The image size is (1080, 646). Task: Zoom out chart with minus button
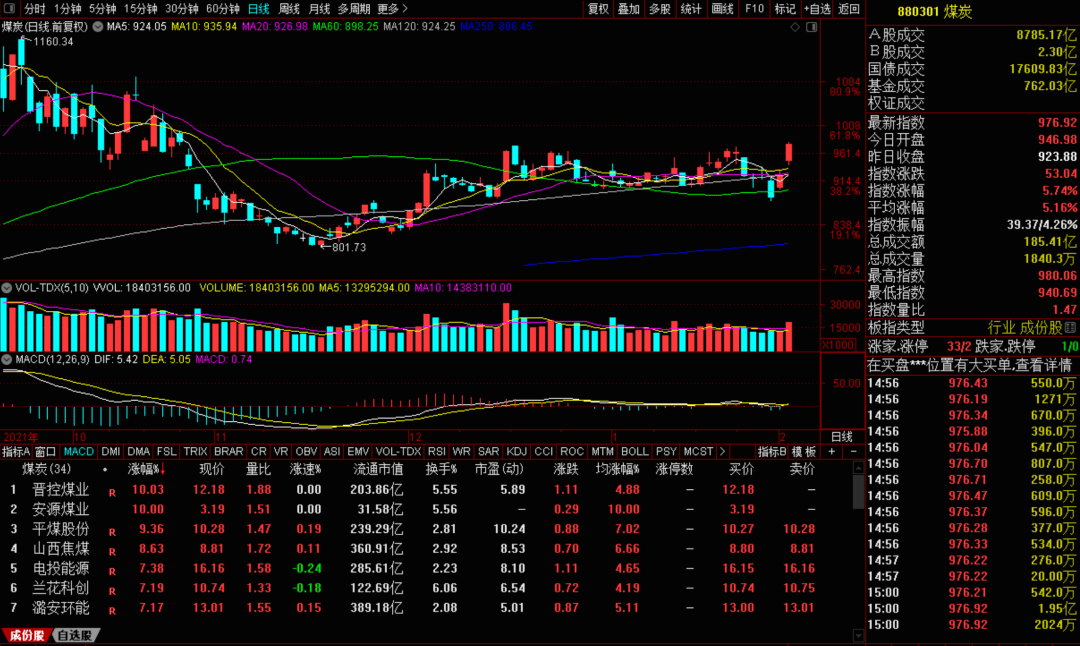[x=853, y=452]
